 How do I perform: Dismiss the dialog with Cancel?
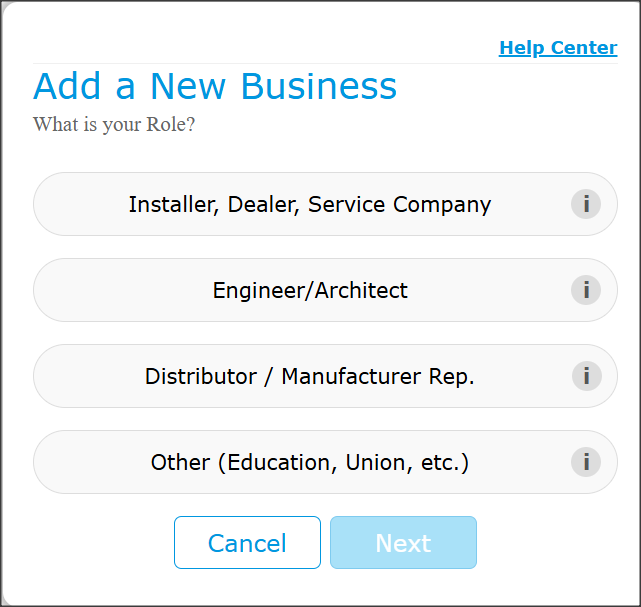pos(247,543)
